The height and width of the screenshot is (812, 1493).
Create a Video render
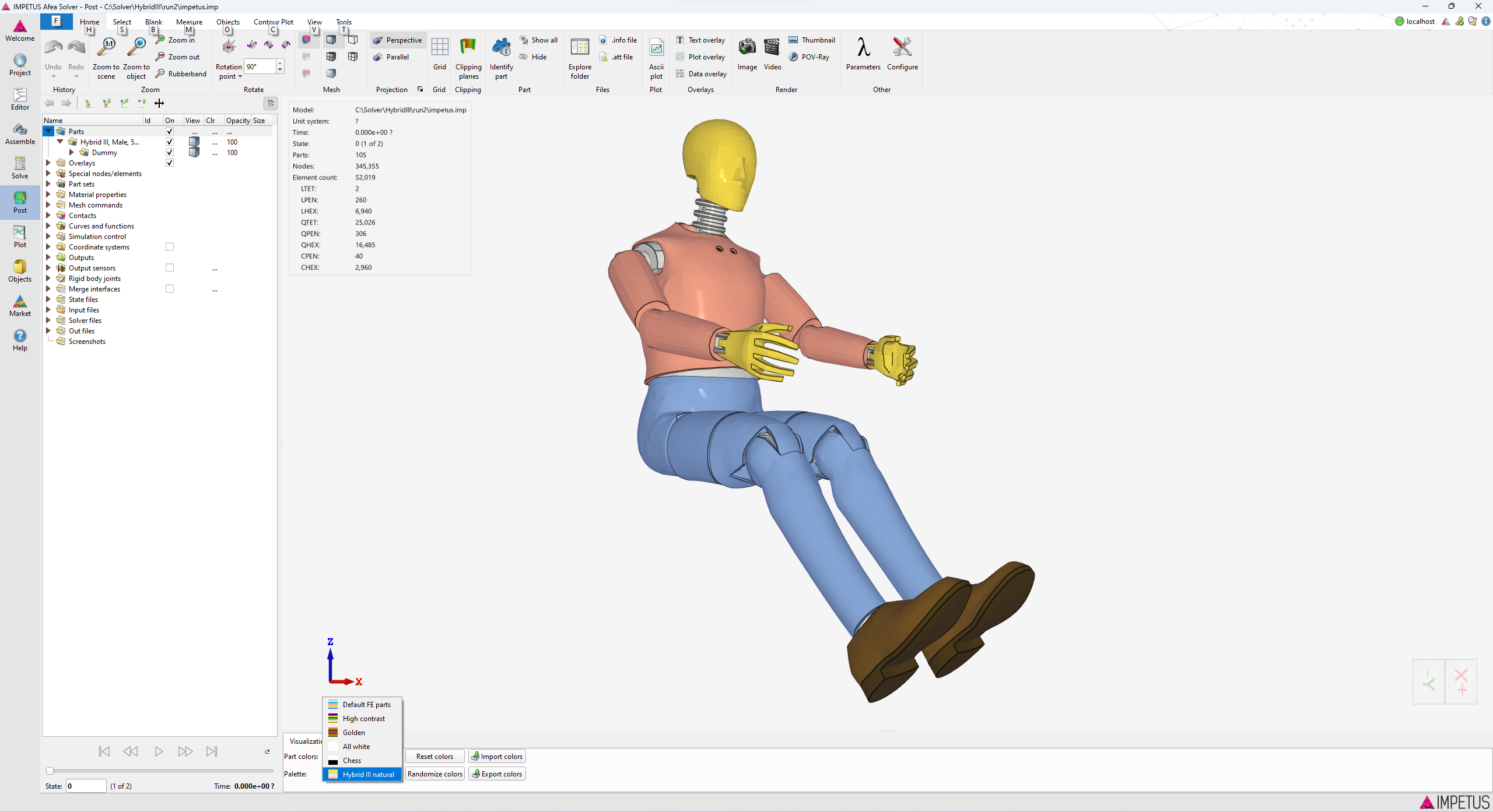(x=772, y=54)
